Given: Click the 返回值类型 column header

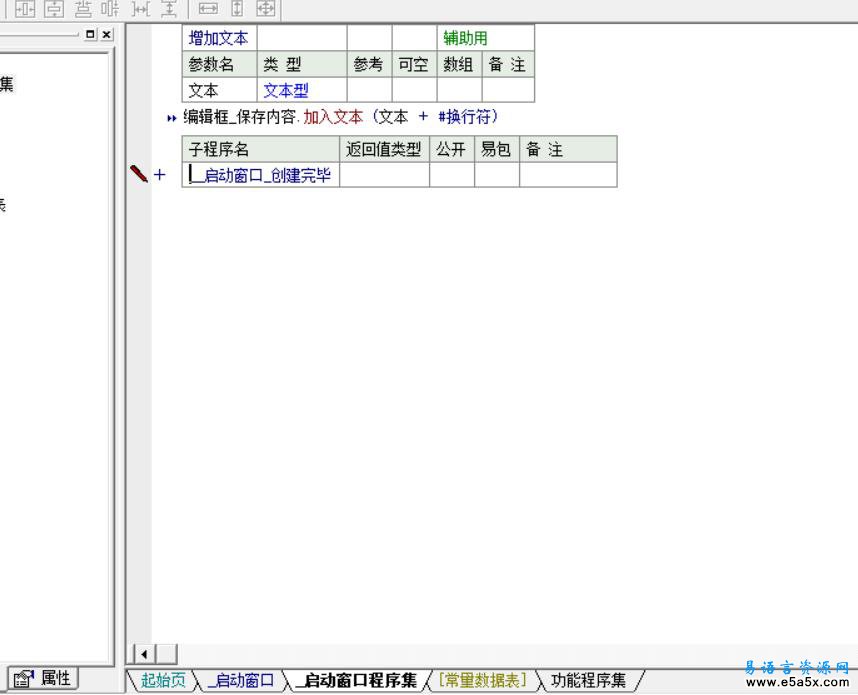Looking at the screenshot, I should coord(384,149).
